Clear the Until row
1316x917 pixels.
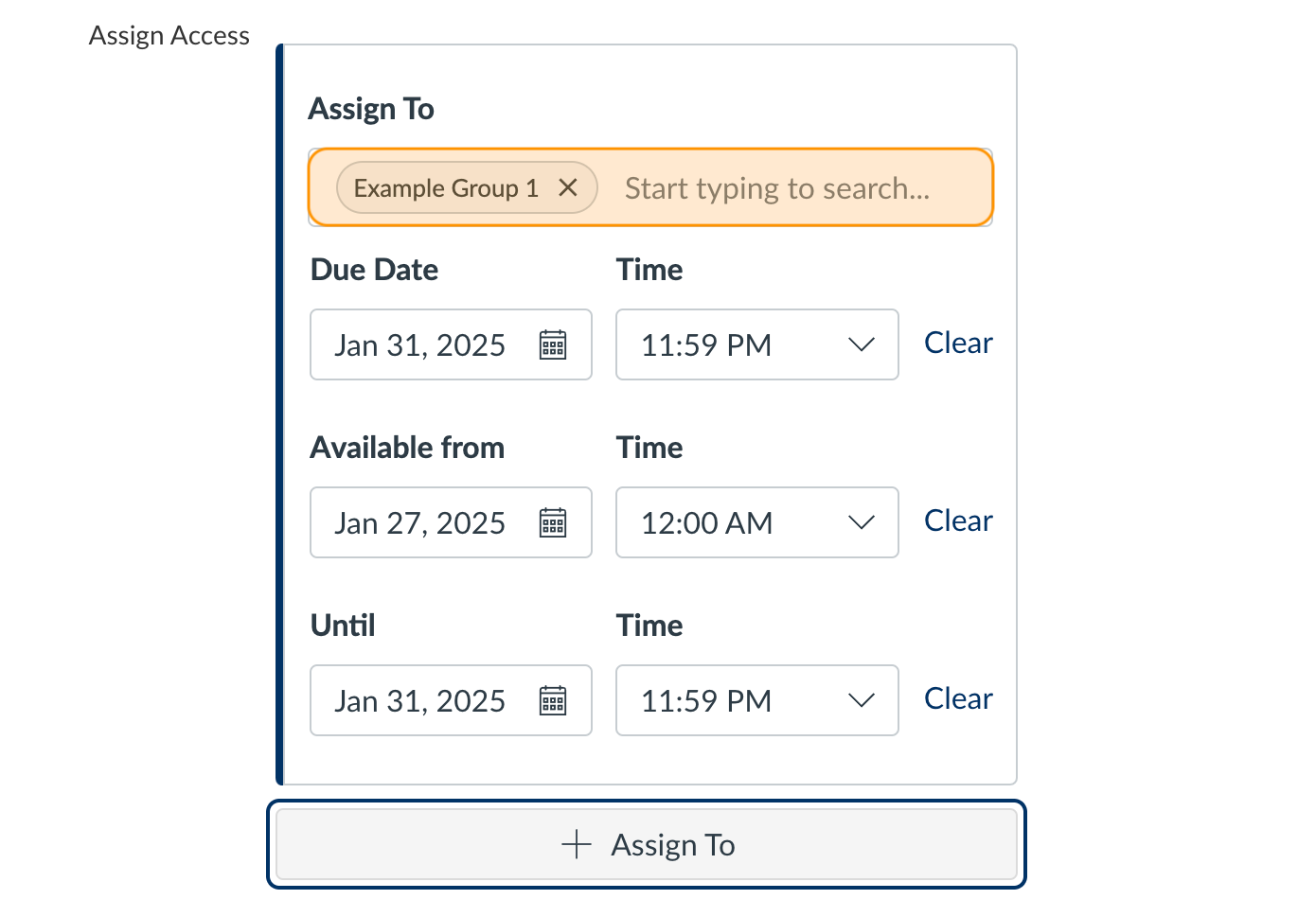[x=958, y=698]
